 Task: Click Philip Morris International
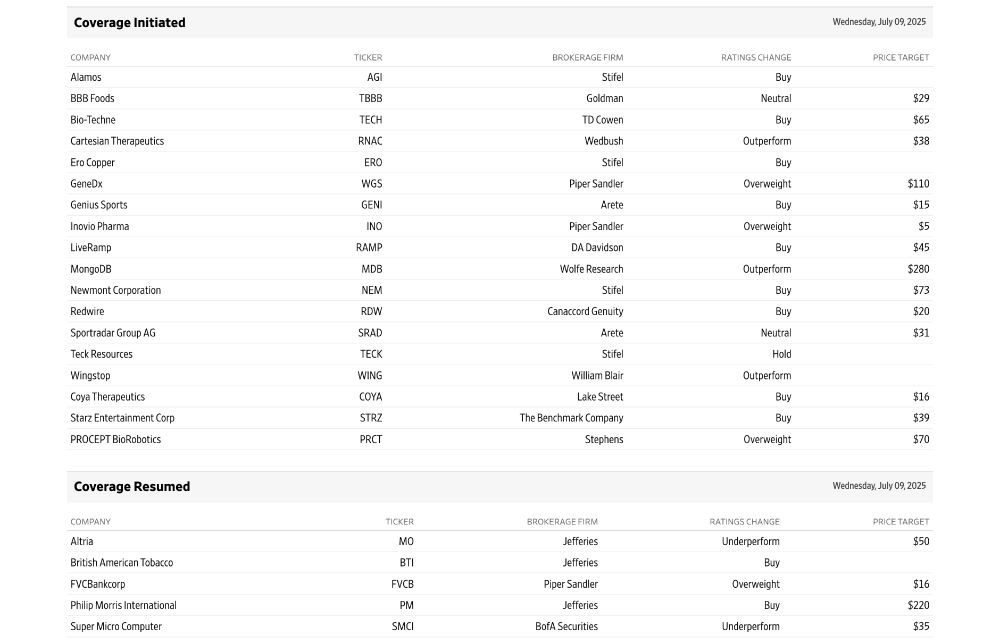123,605
